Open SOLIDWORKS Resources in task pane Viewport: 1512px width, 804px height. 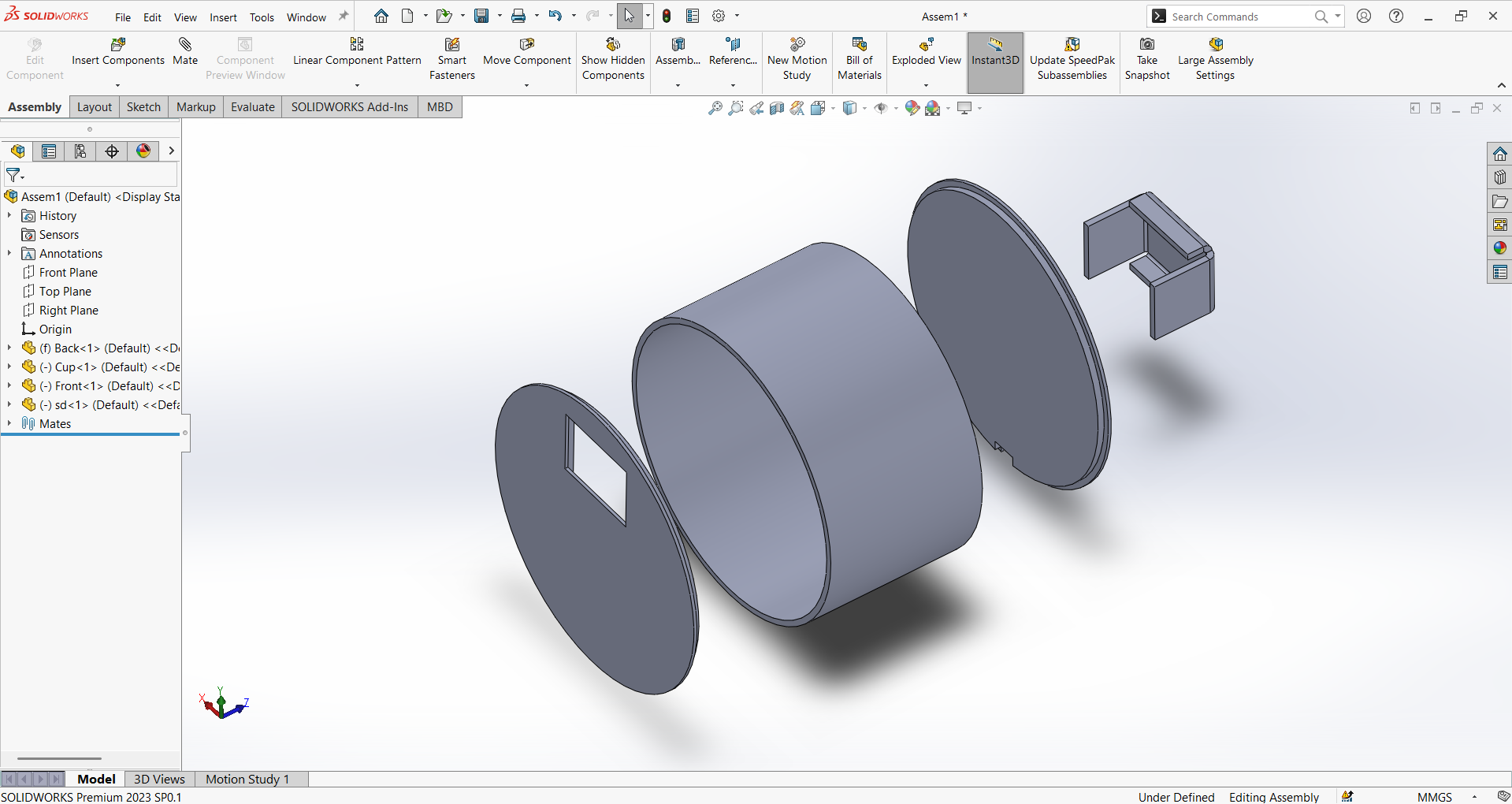(x=1500, y=154)
